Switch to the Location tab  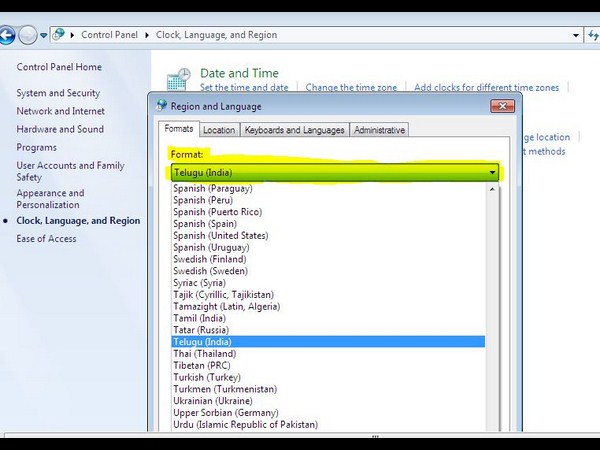point(218,130)
